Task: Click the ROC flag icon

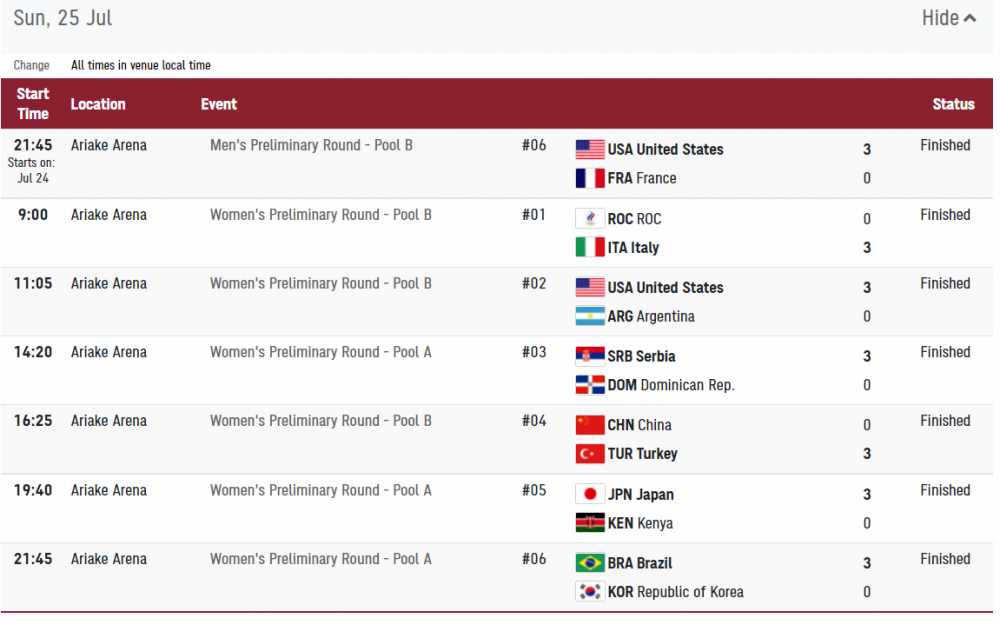Action: (590, 219)
